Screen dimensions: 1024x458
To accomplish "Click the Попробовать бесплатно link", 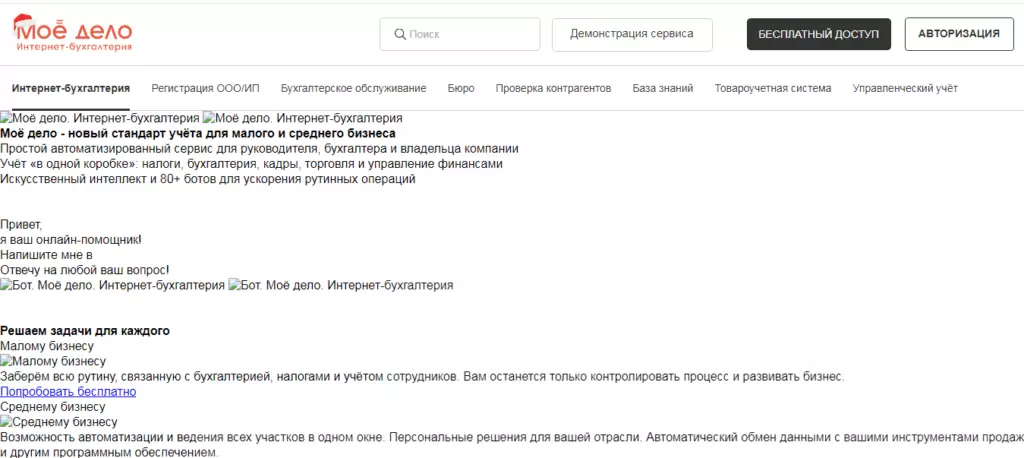I will 68,392.
